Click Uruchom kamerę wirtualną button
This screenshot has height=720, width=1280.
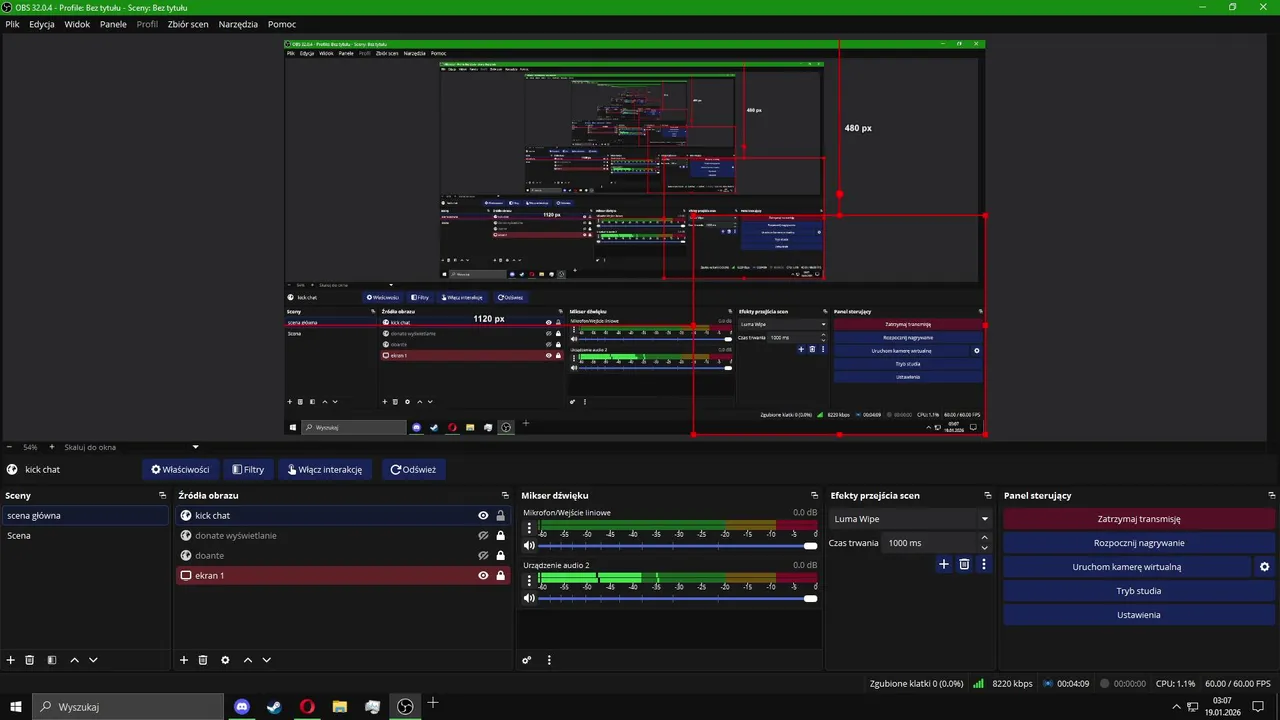(x=1127, y=567)
